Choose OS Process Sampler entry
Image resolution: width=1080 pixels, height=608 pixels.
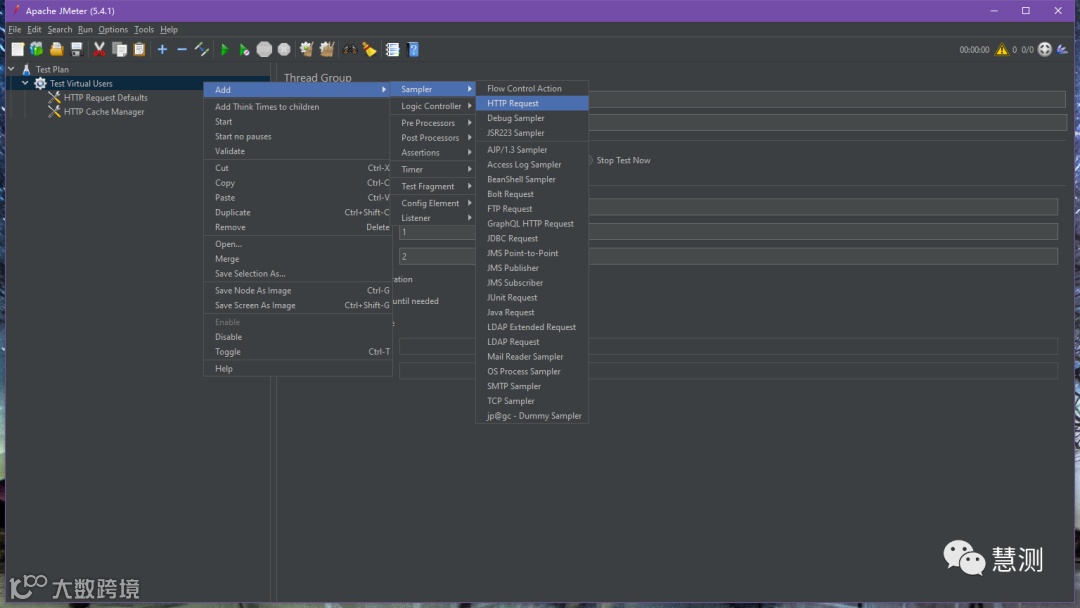point(532,371)
